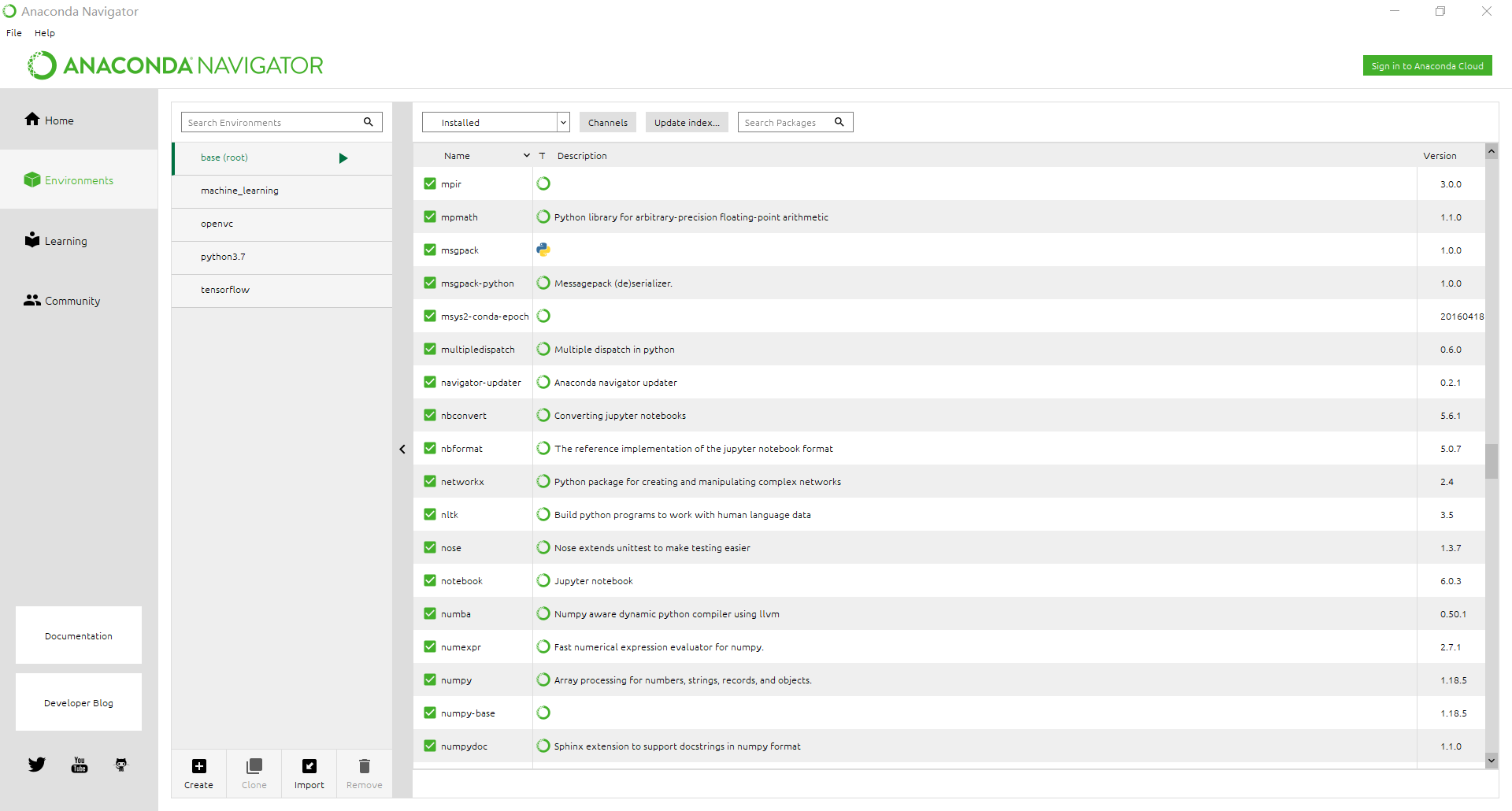Open the File menu
Screen dimensions: 1512x811
14,33
